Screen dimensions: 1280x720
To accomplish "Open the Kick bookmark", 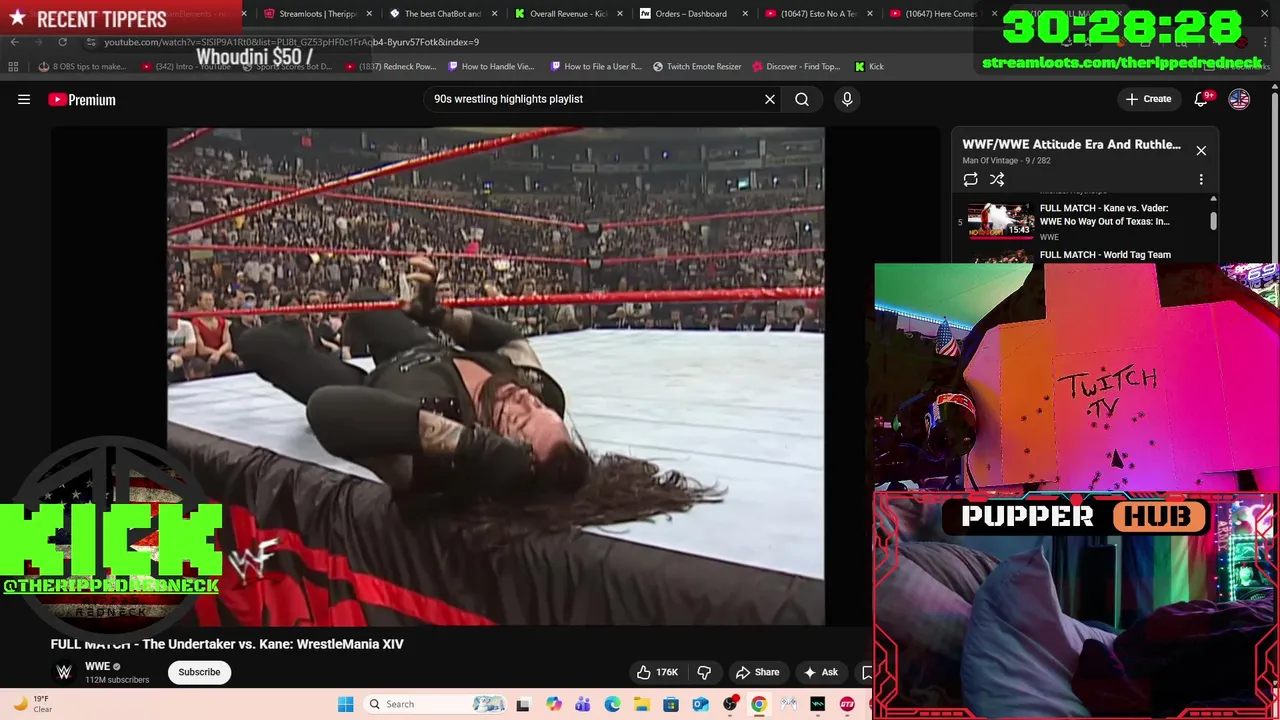I will pos(869,67).
